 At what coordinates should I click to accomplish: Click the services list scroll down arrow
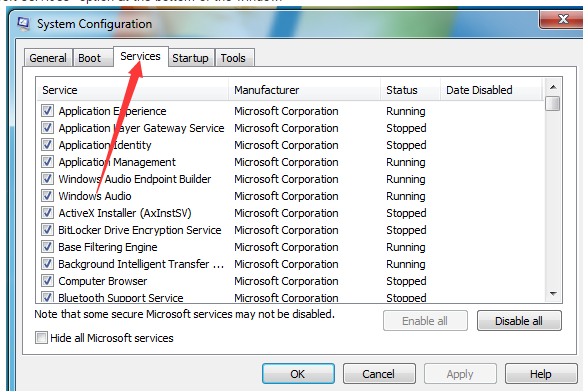[x=553, y=294]
